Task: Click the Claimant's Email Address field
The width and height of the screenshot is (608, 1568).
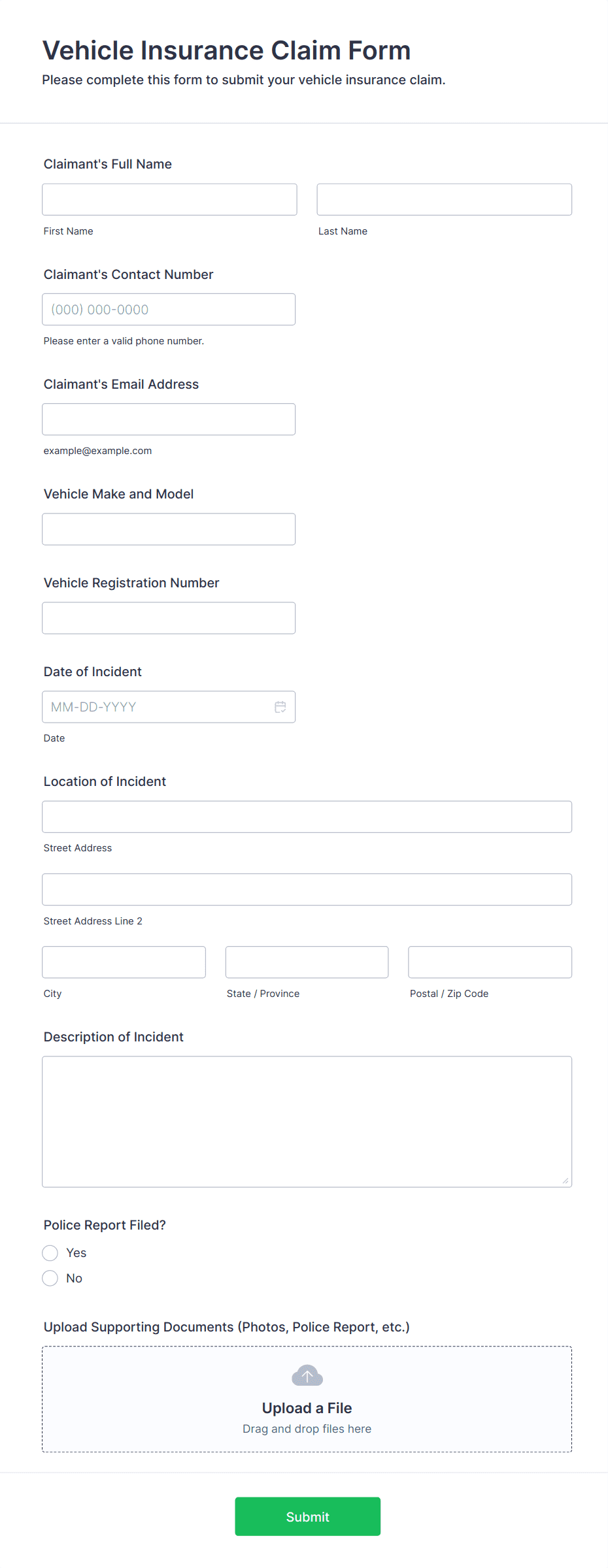Action: click(x=169, y=419)
